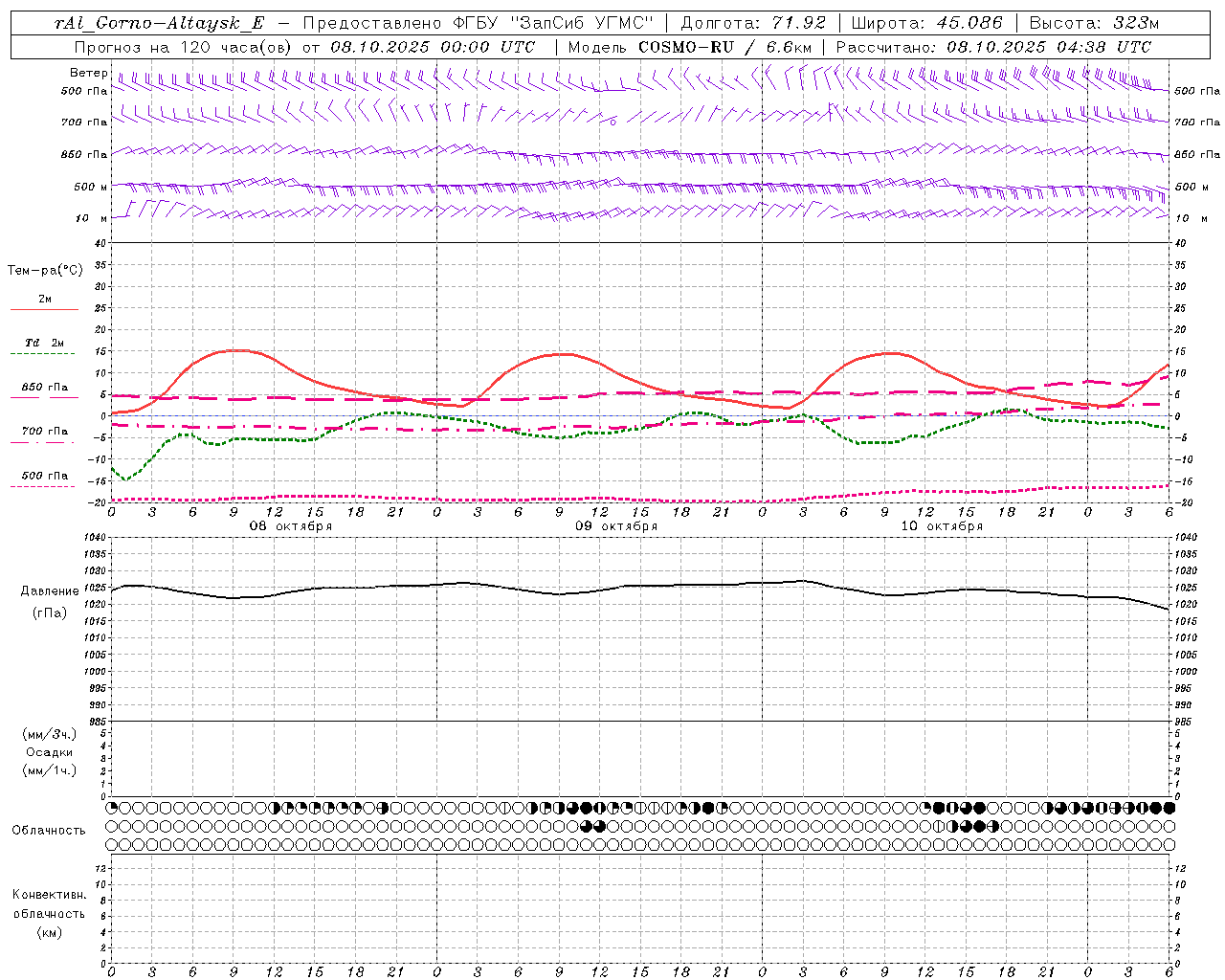This screenshot has height=980, width=1225.
Task: Click the Давление pressure panel label
Action: click(50, 591)
